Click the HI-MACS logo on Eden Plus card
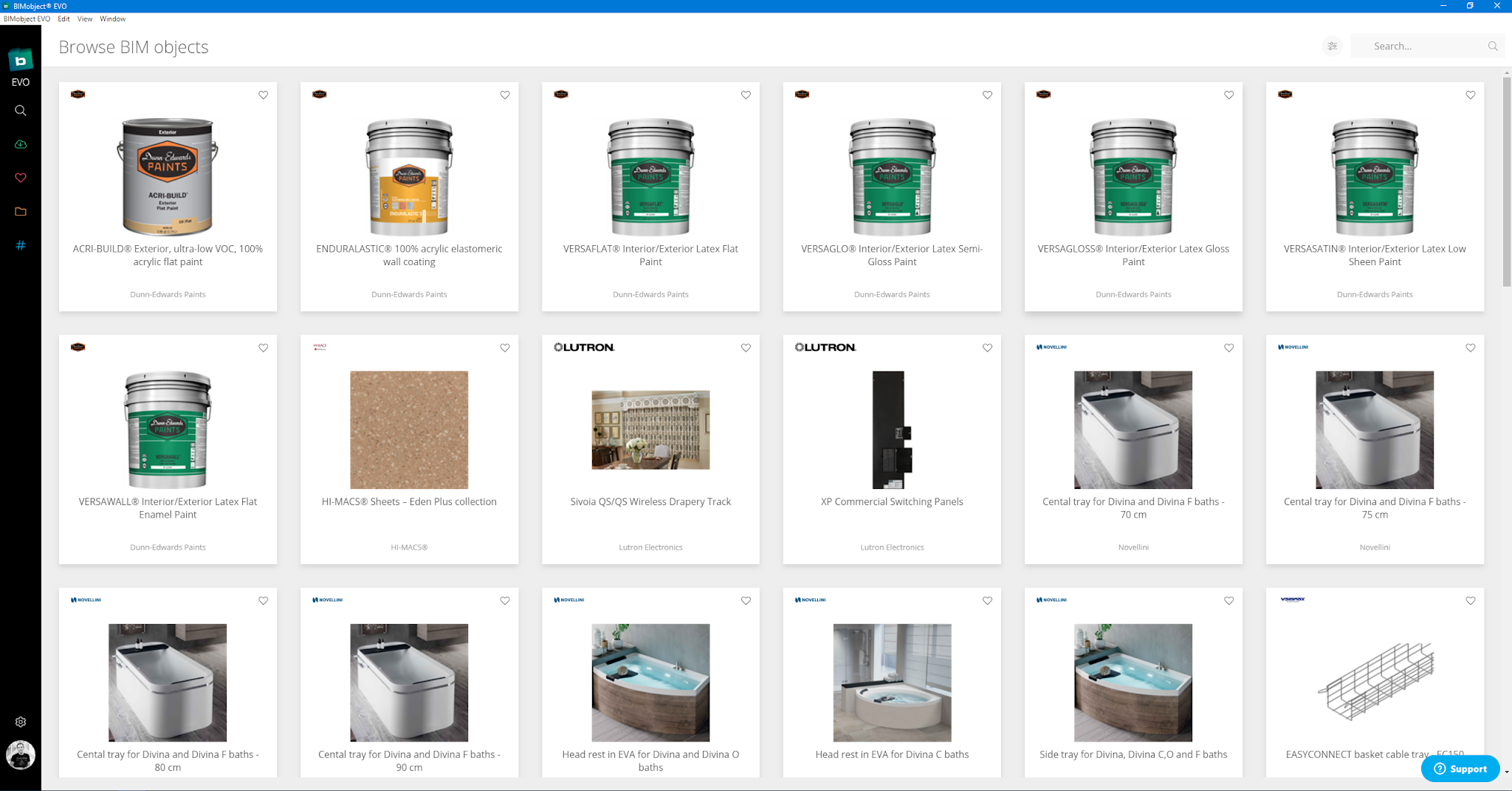 tap(320, 347)
